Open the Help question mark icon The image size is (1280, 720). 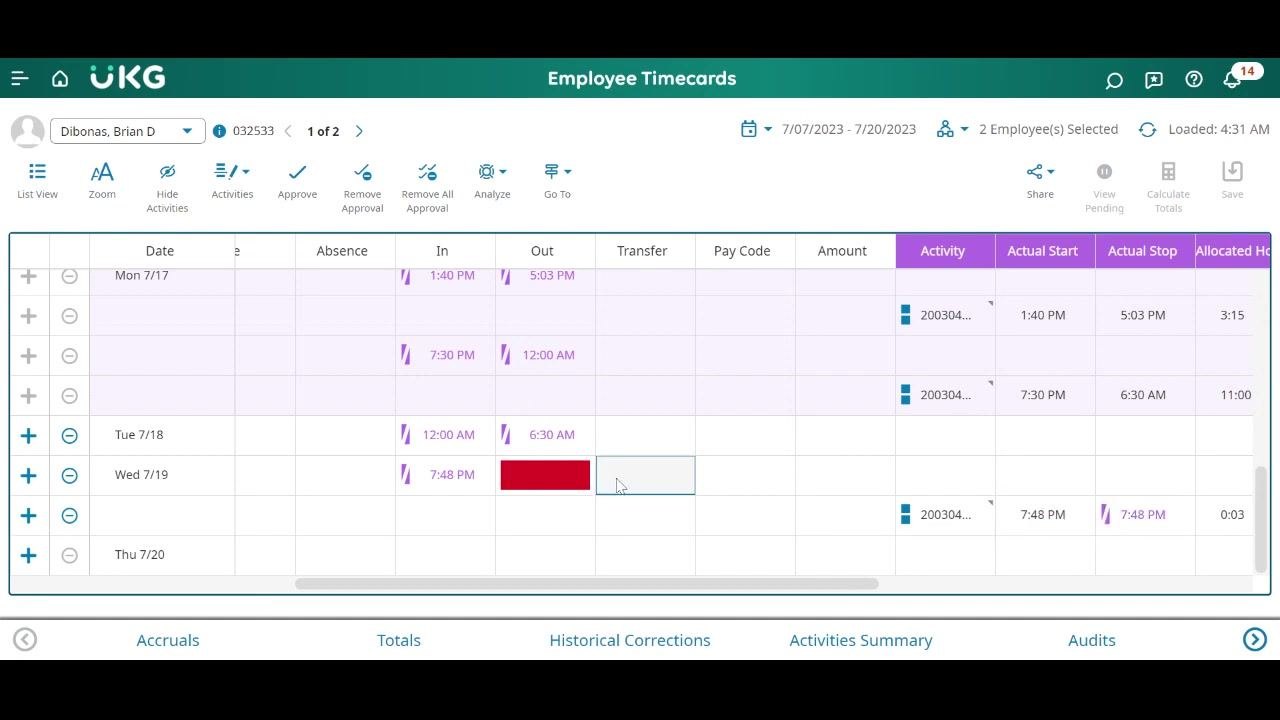(x=1194, y=80)
